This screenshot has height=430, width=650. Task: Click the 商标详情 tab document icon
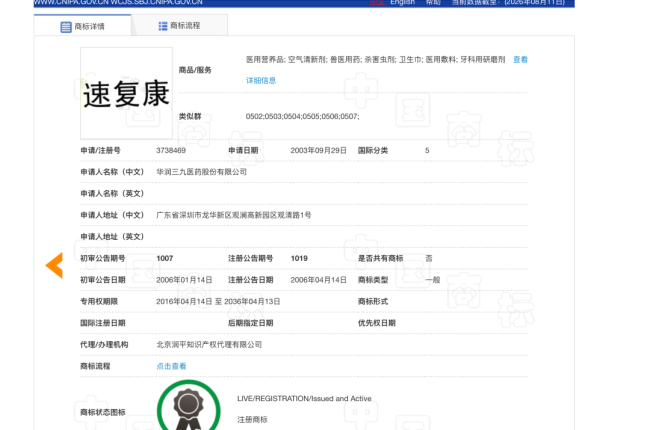pyautogui.click(x=66, y=27)
